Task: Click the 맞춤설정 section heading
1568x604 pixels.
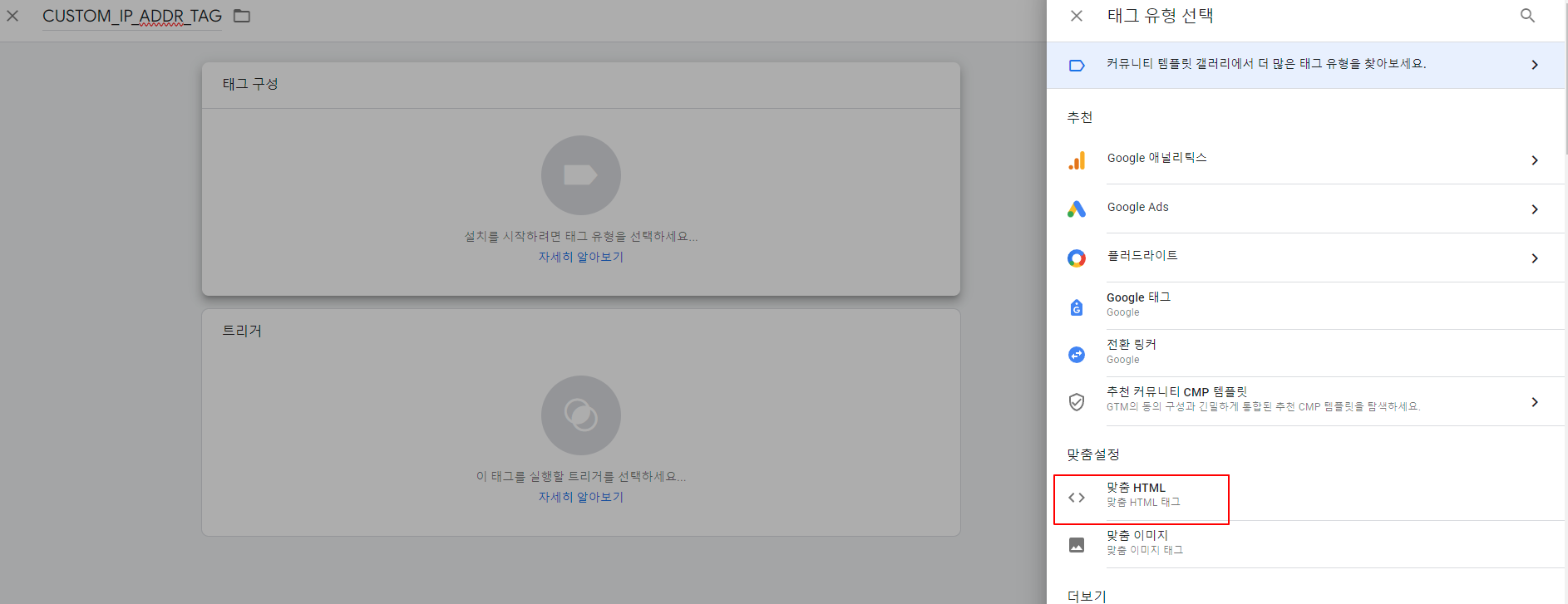Action: pos(1093,454)
